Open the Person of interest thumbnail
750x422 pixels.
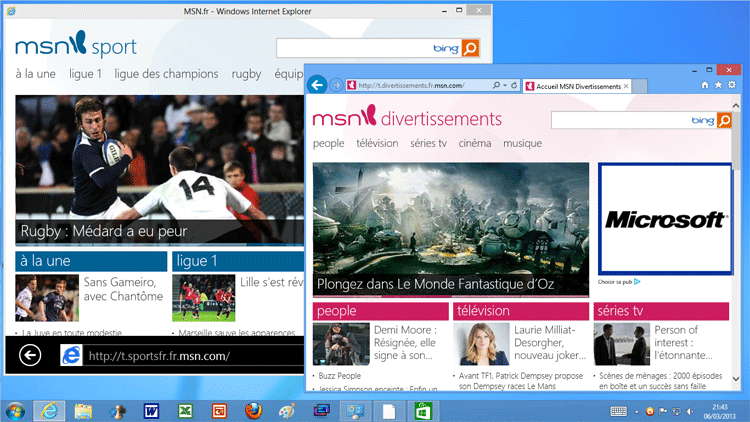(621, 344)
